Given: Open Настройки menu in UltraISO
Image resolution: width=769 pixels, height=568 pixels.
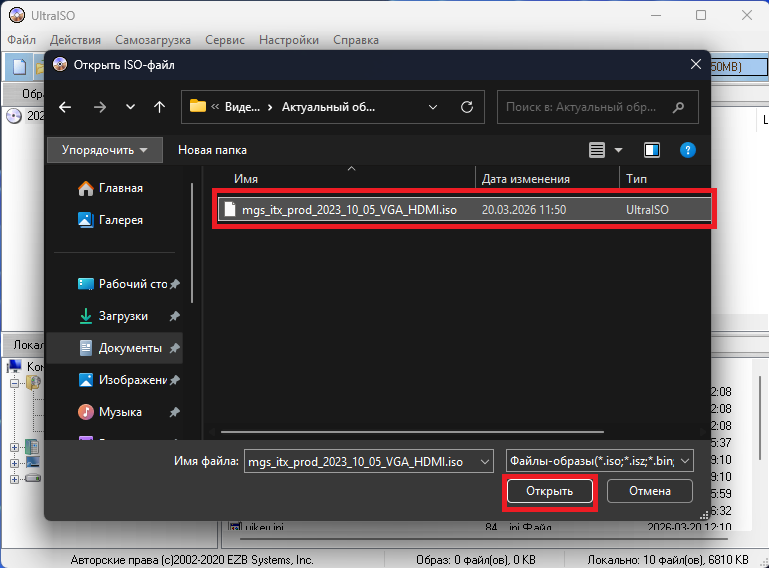Looking at the screenshot, I should tap(289, 40).
